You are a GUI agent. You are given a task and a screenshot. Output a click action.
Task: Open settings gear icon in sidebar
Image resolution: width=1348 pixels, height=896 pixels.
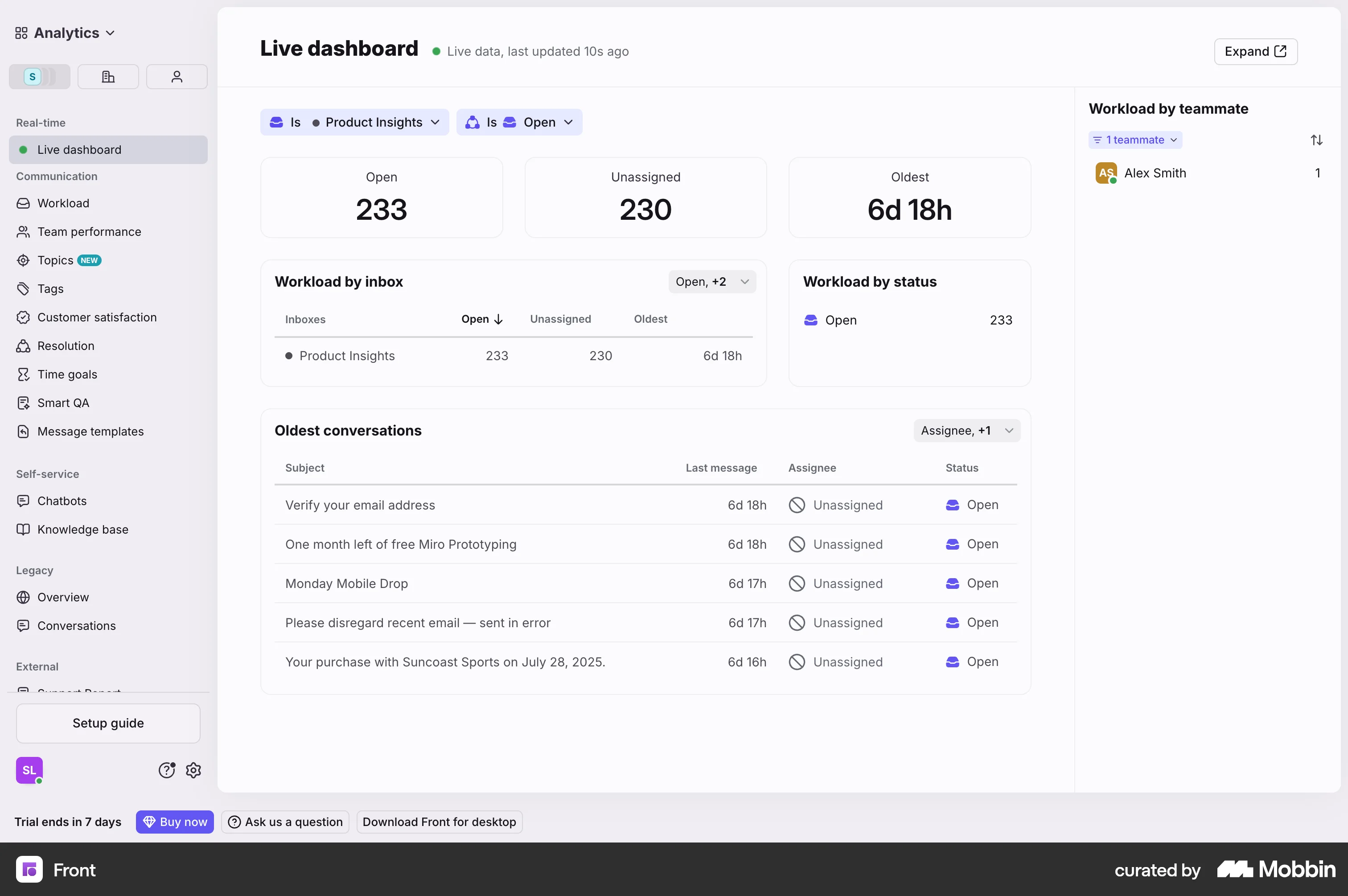[x=193, y=770]
